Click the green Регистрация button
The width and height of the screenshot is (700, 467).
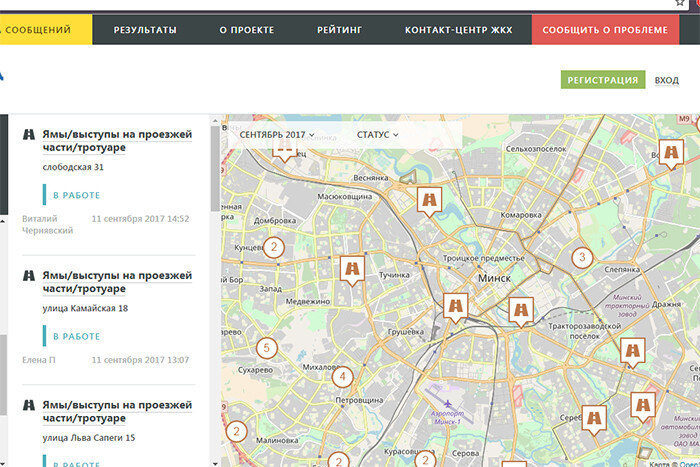pyautogui.click(x=603, y=80)
